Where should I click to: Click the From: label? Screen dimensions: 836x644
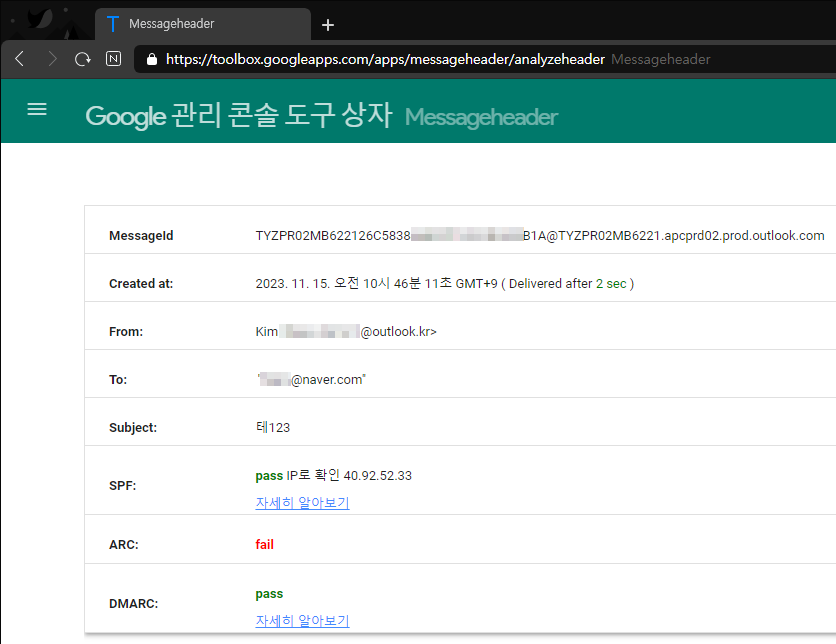126,332
